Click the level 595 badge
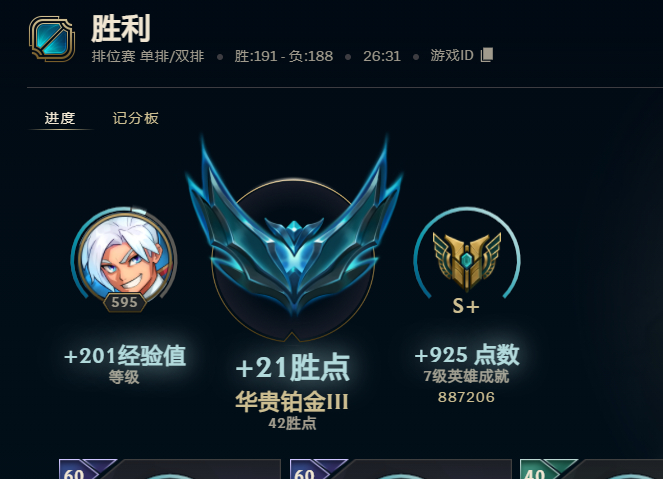 click(x=125, y=302)
